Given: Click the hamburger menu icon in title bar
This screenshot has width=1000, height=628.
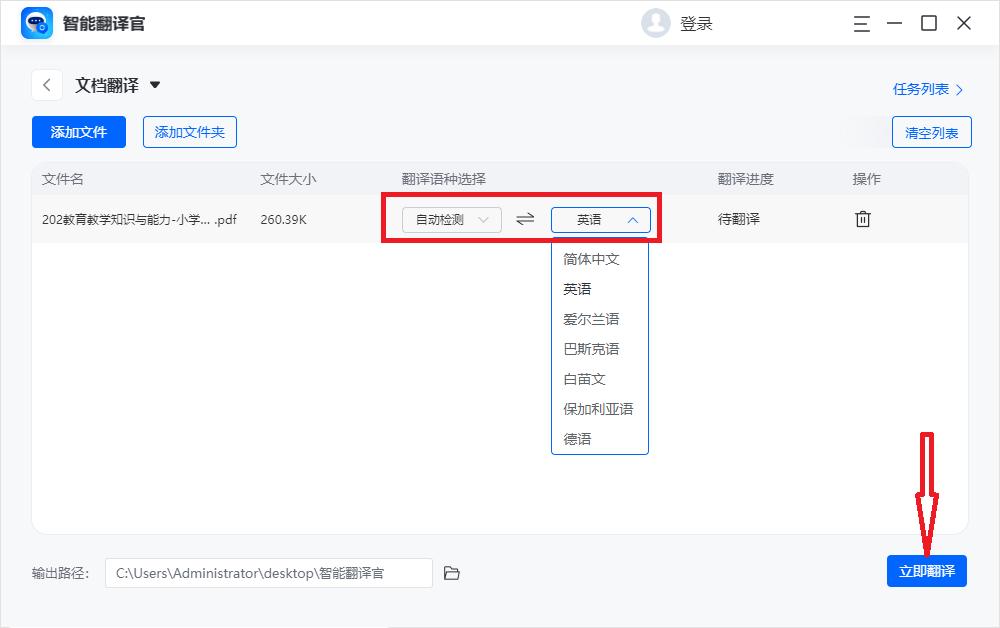Looking at the screenshot, I should click(x=860, y=23).
